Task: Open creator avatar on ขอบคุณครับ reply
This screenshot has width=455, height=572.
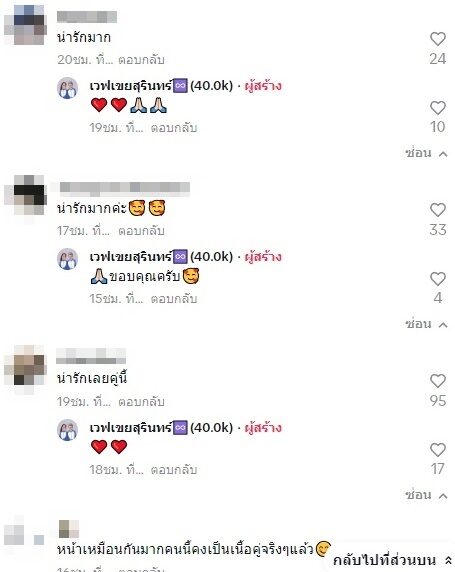Action: pyautogui.click(x=68, y=259)
